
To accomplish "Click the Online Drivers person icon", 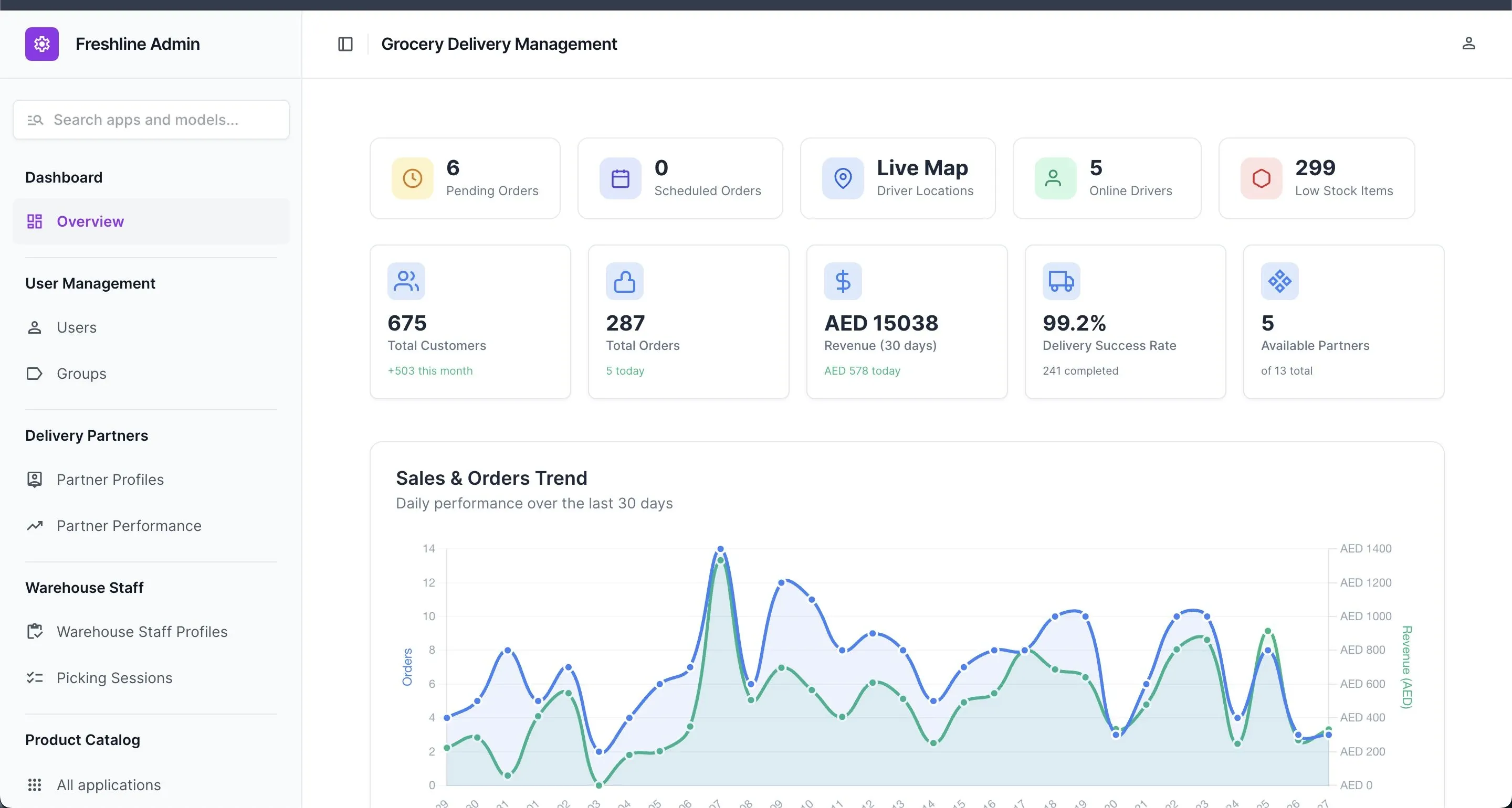I will tap(1055, 178).
